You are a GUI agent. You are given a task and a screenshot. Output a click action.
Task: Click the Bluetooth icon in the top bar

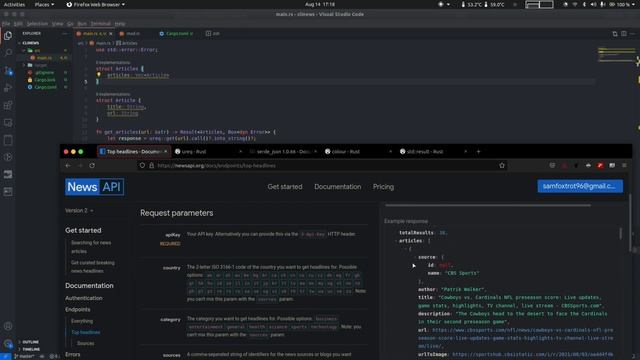584,4
